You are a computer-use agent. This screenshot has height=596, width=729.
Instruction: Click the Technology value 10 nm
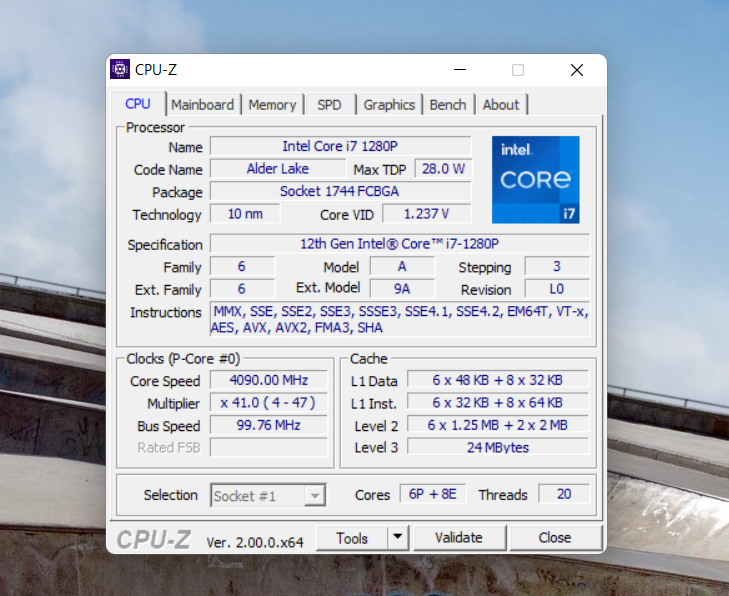click(x=245, y=214)
